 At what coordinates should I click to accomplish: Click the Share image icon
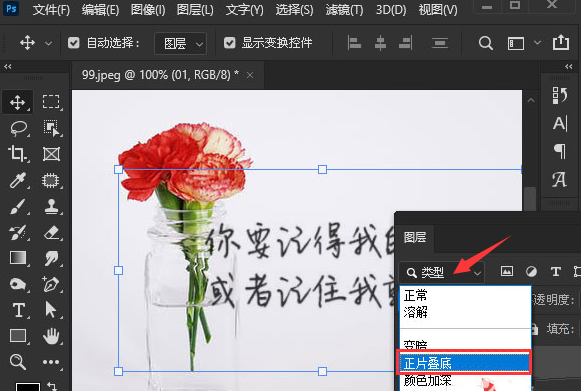coord(561,42)
